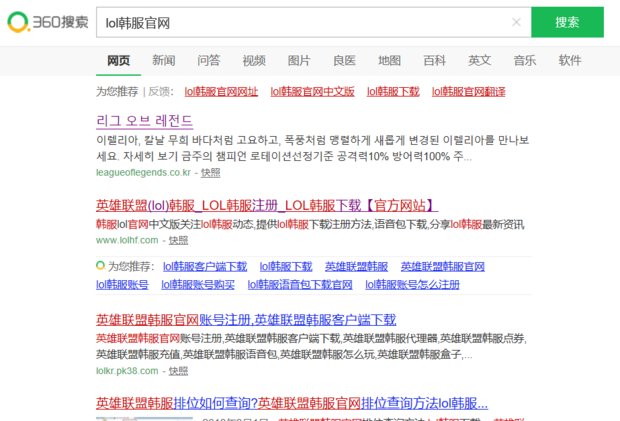View 快照 for lolkr.pk38.com result
Screen dimensions: 620x421
pos(177,370)
